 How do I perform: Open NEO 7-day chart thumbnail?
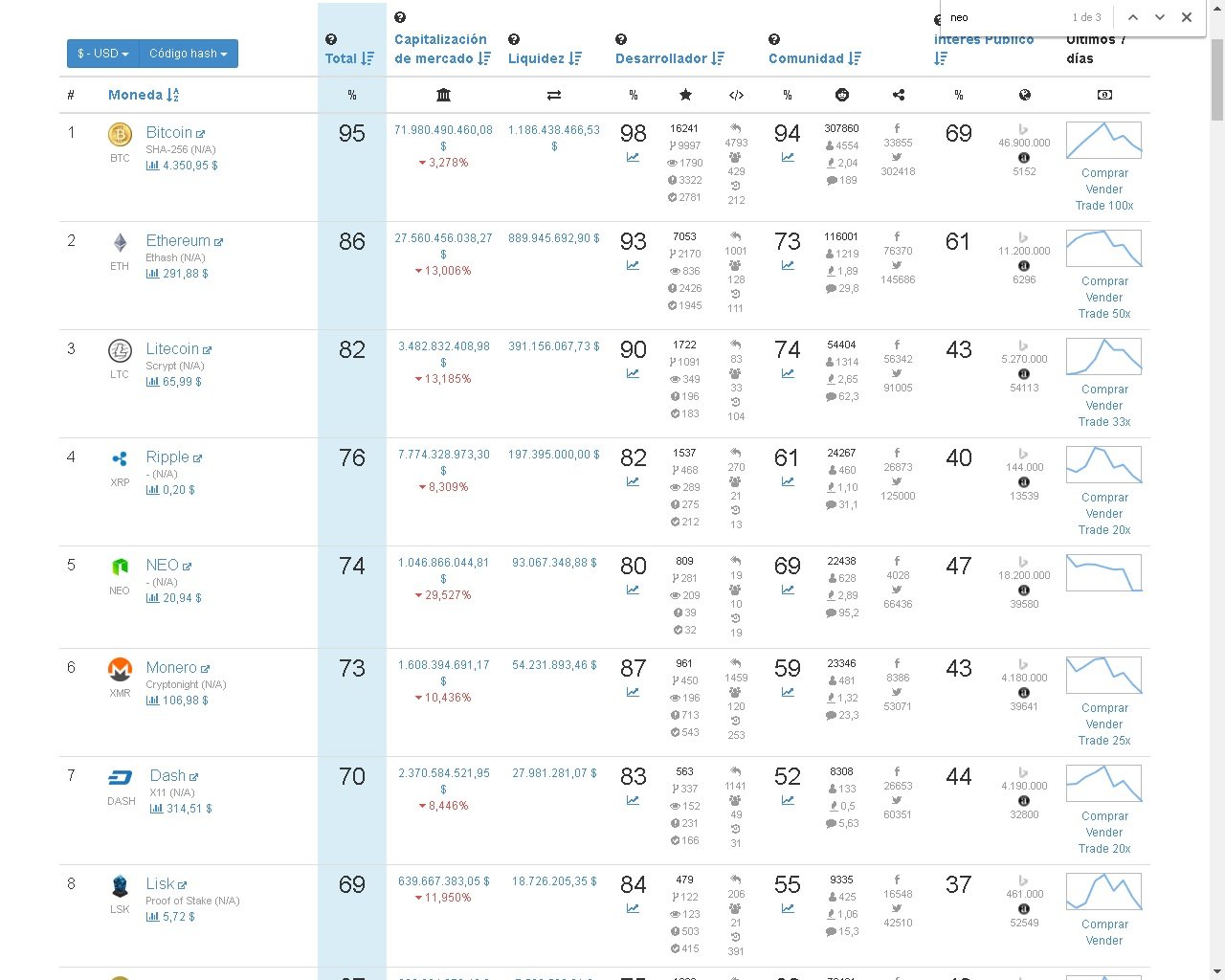click(1103, 572)
